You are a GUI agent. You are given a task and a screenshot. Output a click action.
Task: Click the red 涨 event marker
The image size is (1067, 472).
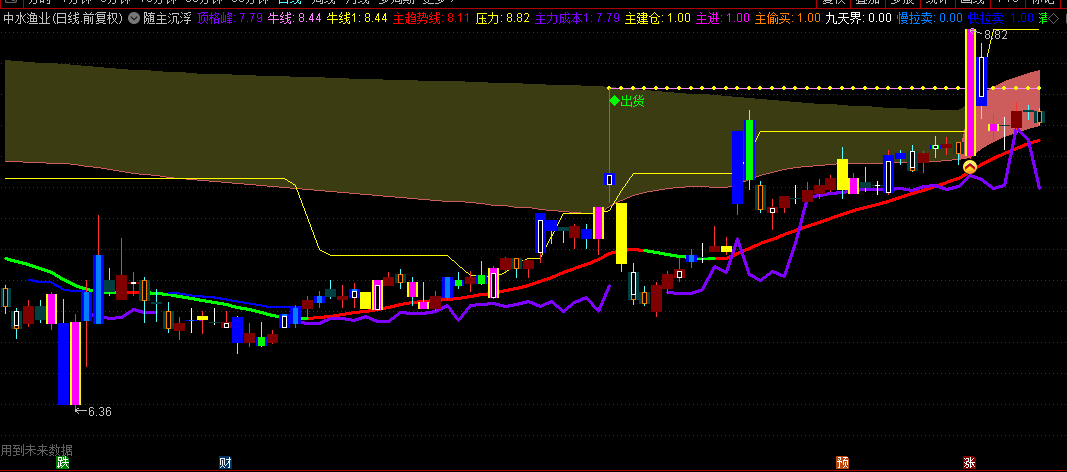pos(969,463)
